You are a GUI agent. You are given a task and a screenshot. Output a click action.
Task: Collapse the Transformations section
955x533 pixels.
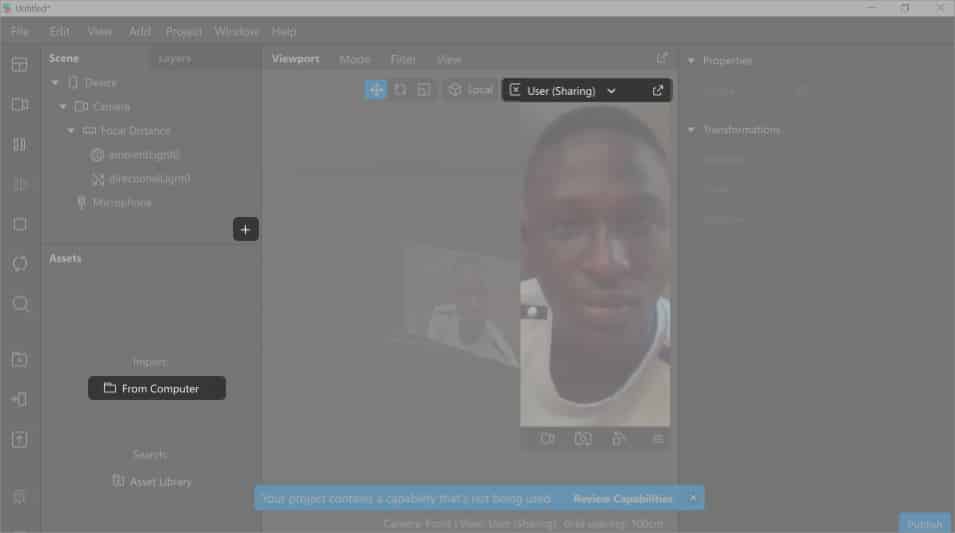click(x=690, y=130)
